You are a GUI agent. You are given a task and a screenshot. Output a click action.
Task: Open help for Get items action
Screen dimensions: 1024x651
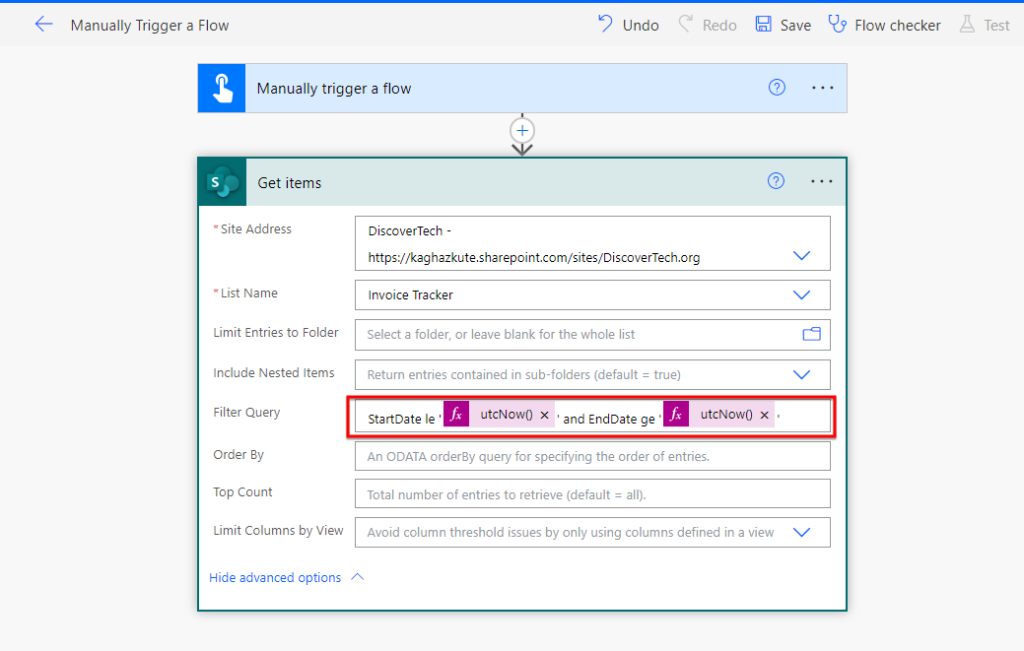pyautogui.click(x=776, y=181)
